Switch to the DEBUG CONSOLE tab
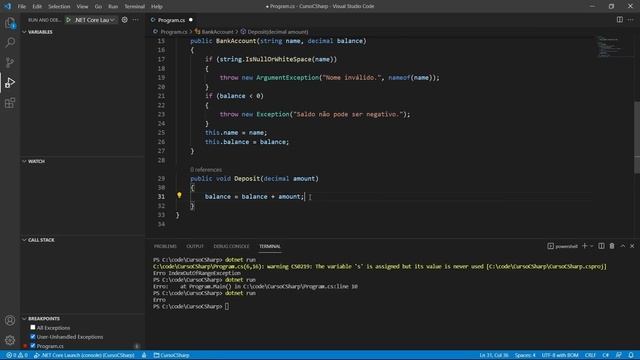 point(231,246)
